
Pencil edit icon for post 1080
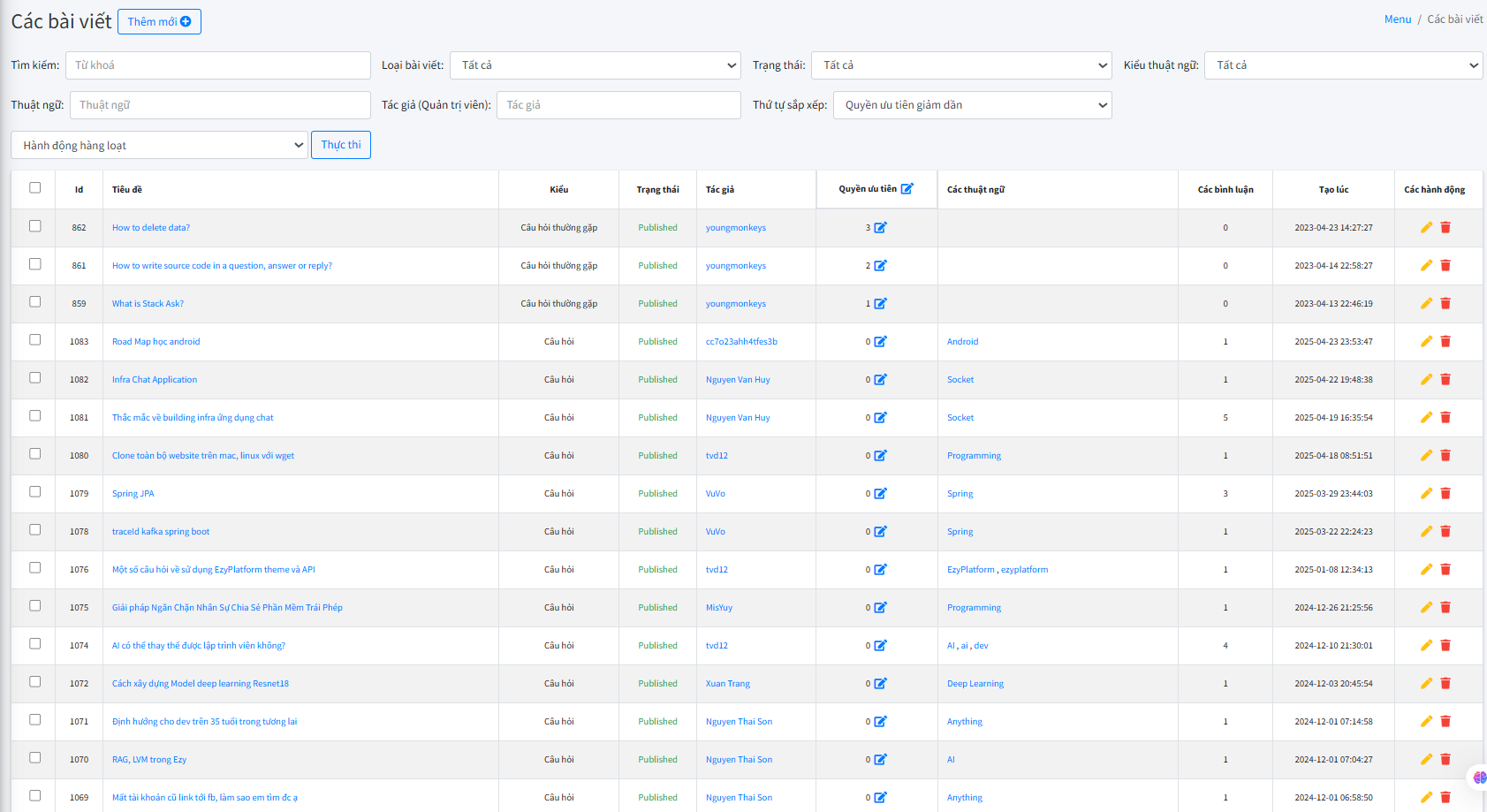[x=1426, y=455]
